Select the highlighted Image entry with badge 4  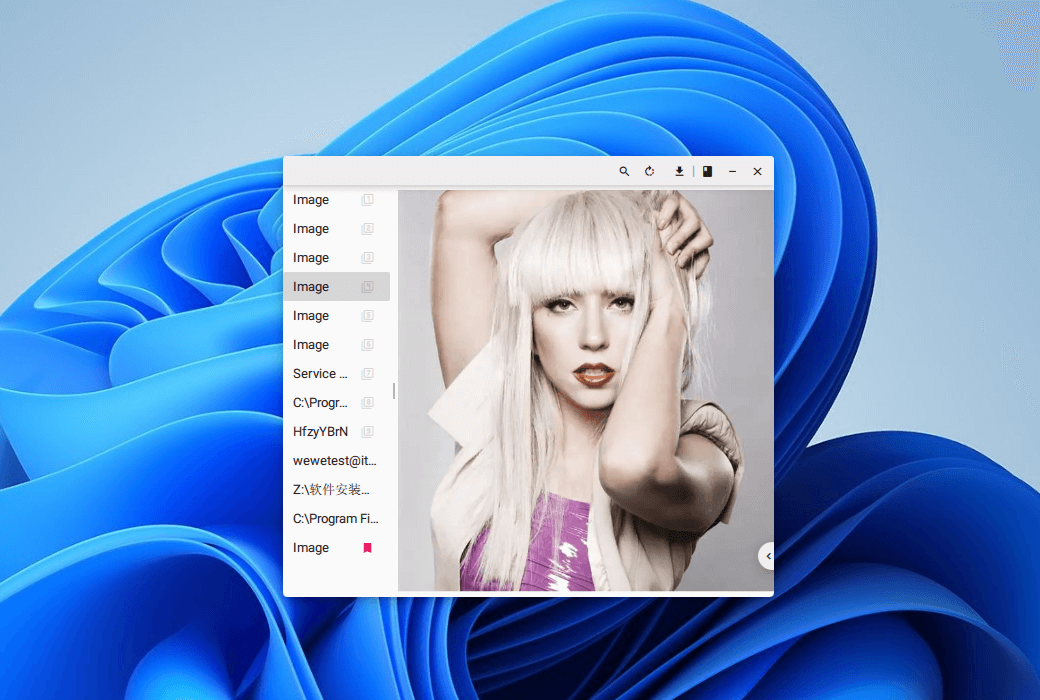click(336, 287)
